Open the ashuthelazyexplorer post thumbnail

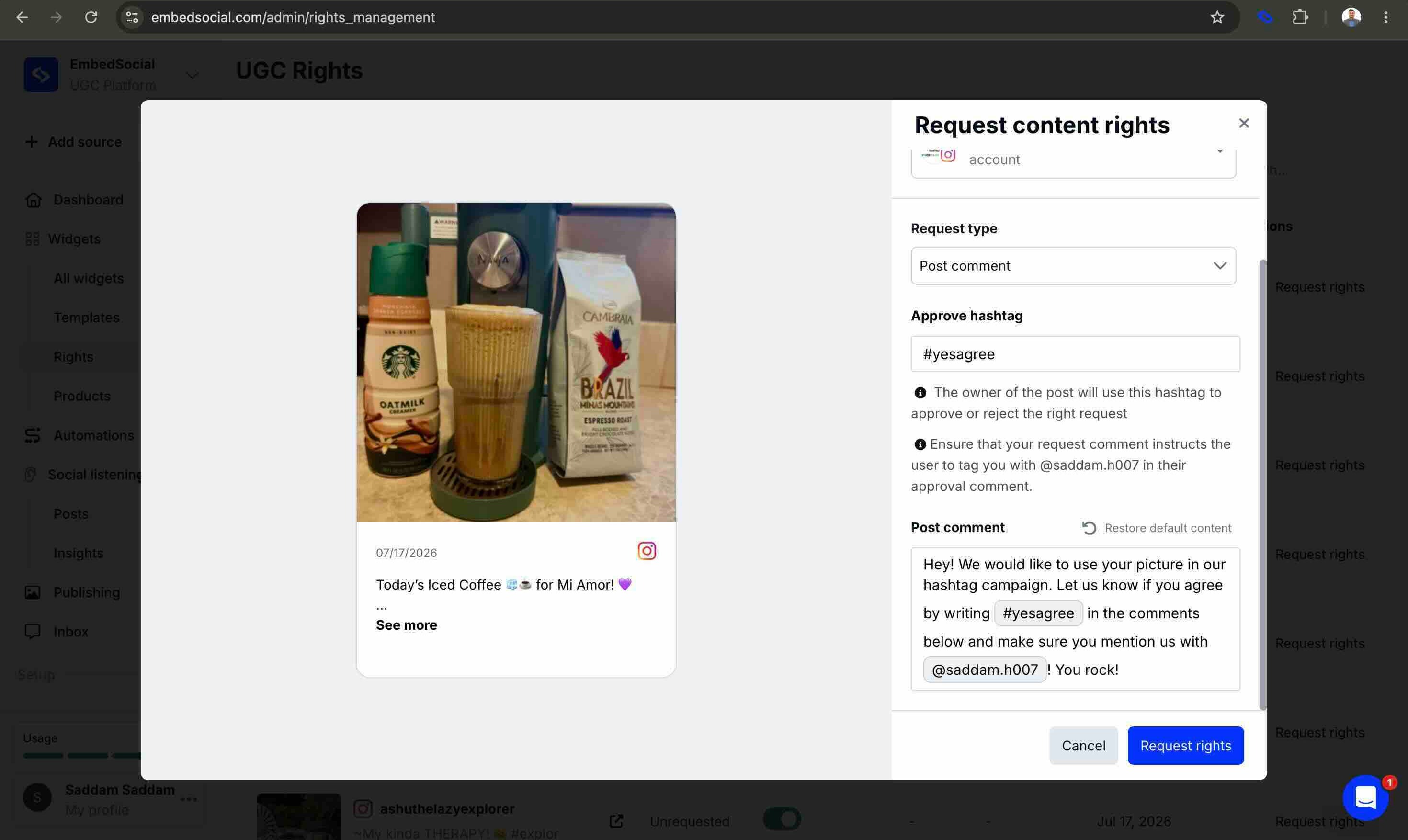[298, 816]
